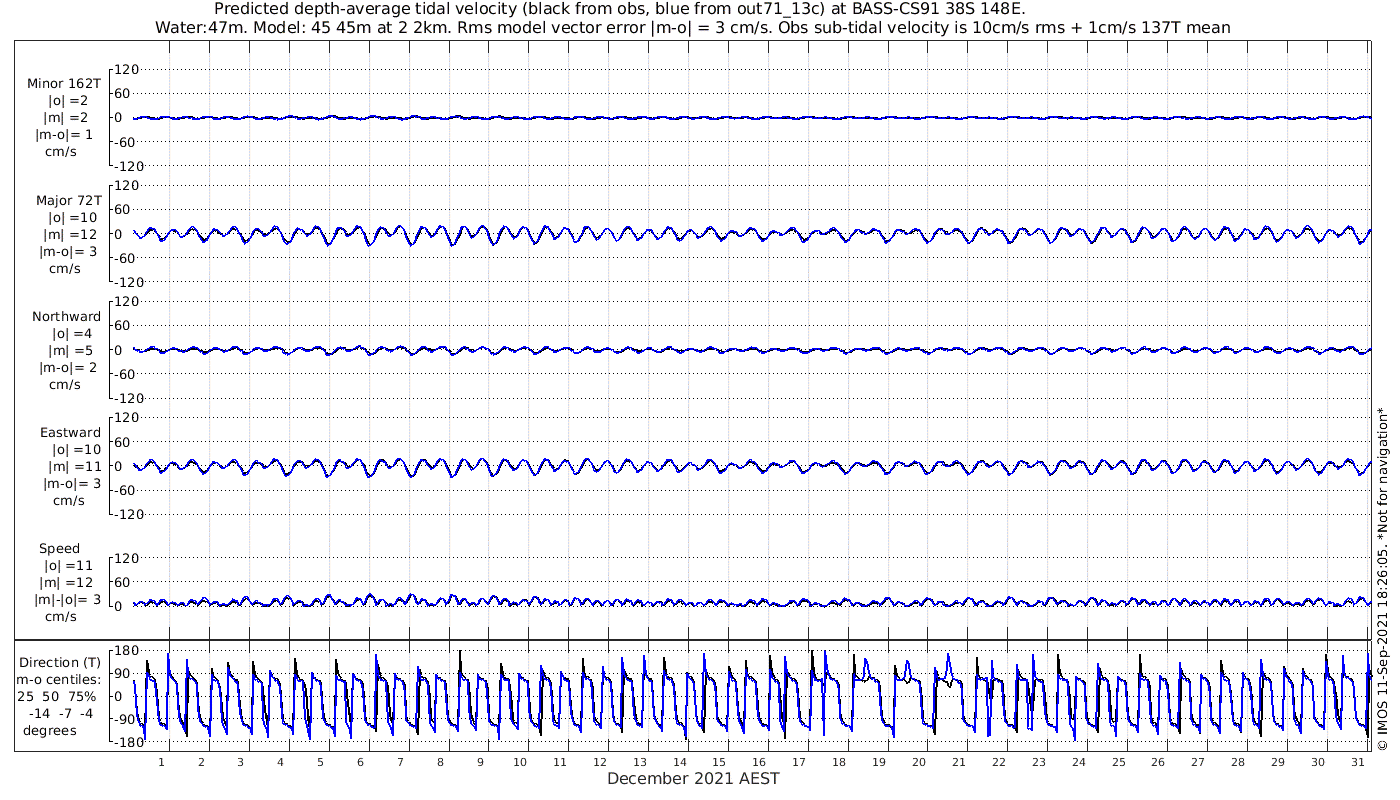1400x800 pixels.
Task: Click day 15 on the date axis
Action: pyautogui.click(x=719, y=762)
